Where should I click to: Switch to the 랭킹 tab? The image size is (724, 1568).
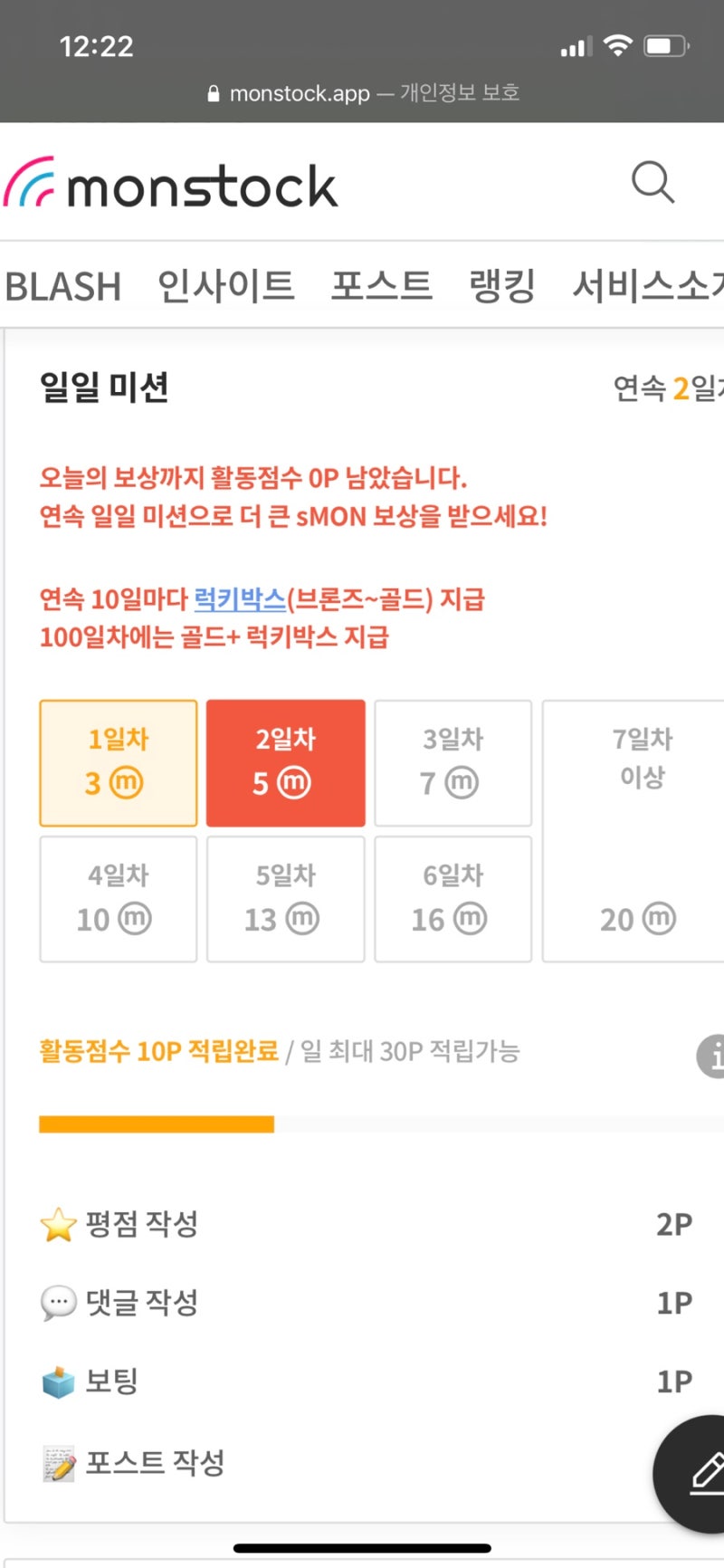click(x=501, y=285)
